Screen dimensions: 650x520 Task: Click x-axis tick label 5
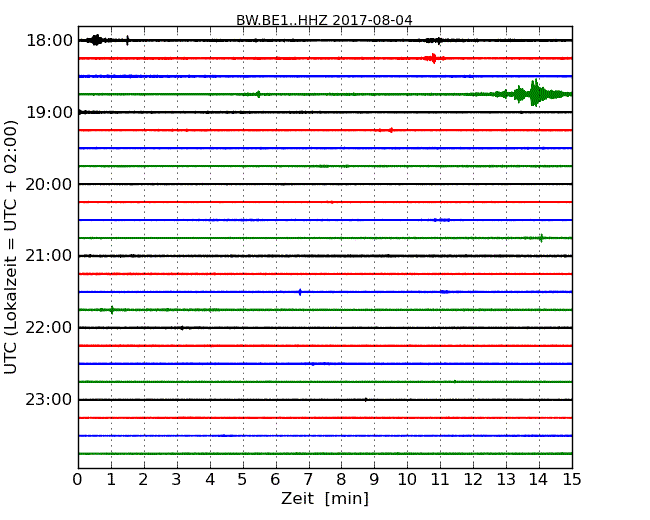[x=243, y=480]
